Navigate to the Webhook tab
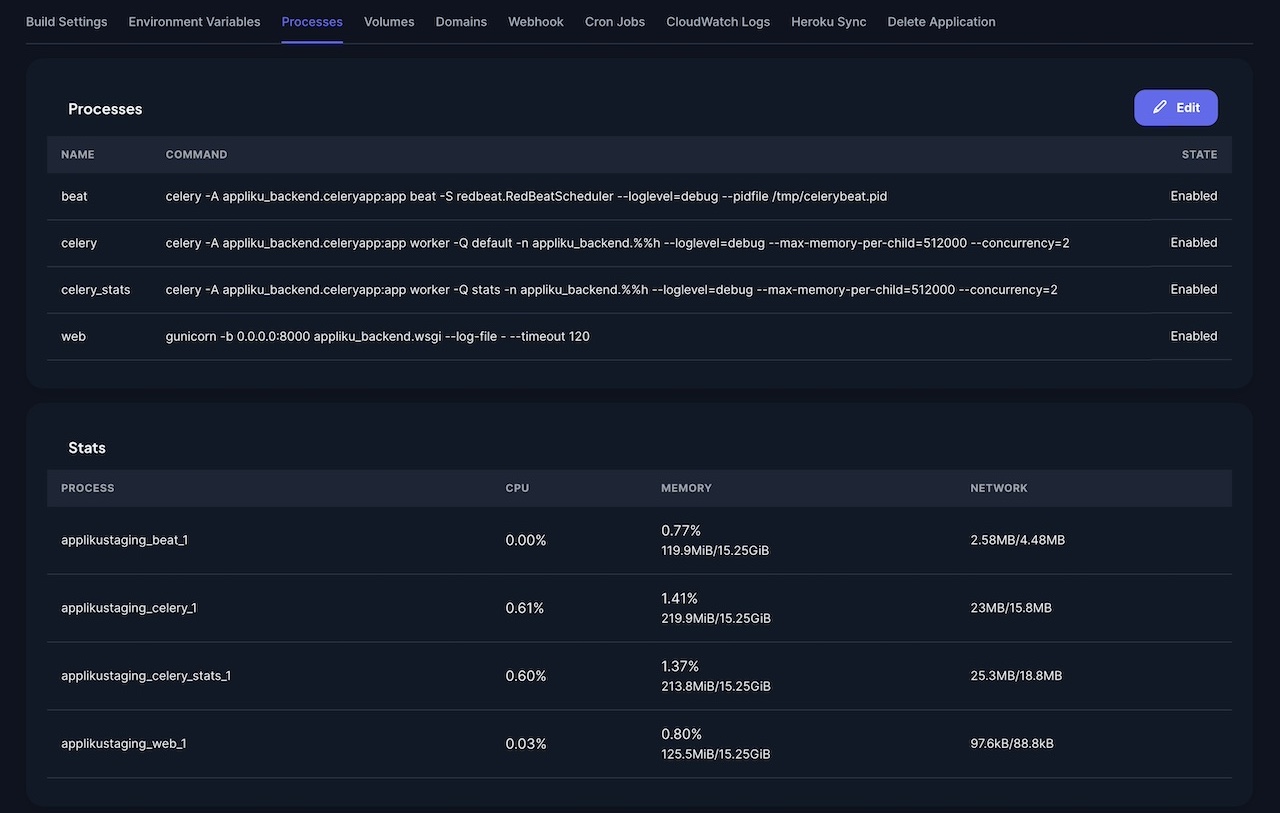 pos(536,21)
